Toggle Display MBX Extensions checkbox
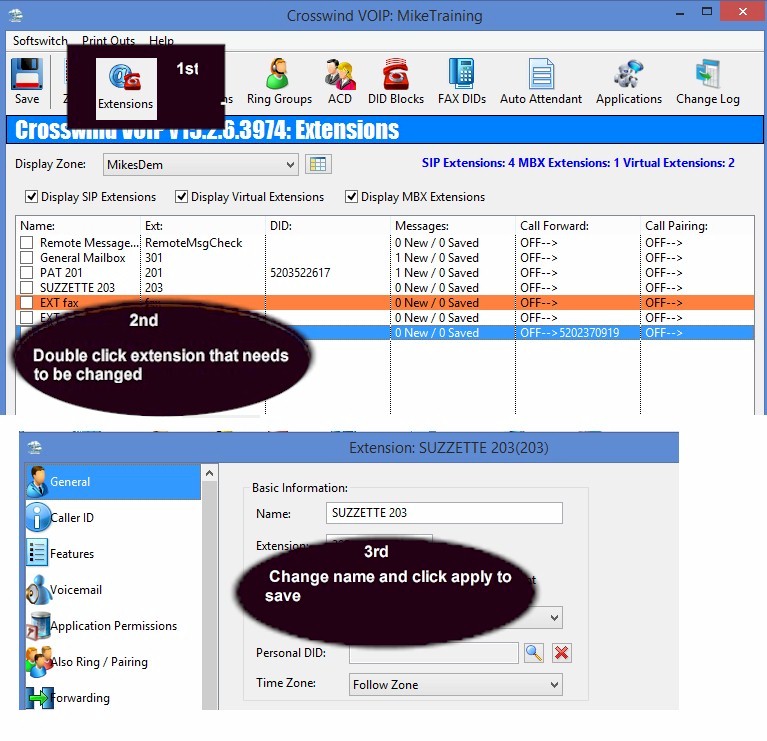Screen dimensions: 767x741 point(352,197)
